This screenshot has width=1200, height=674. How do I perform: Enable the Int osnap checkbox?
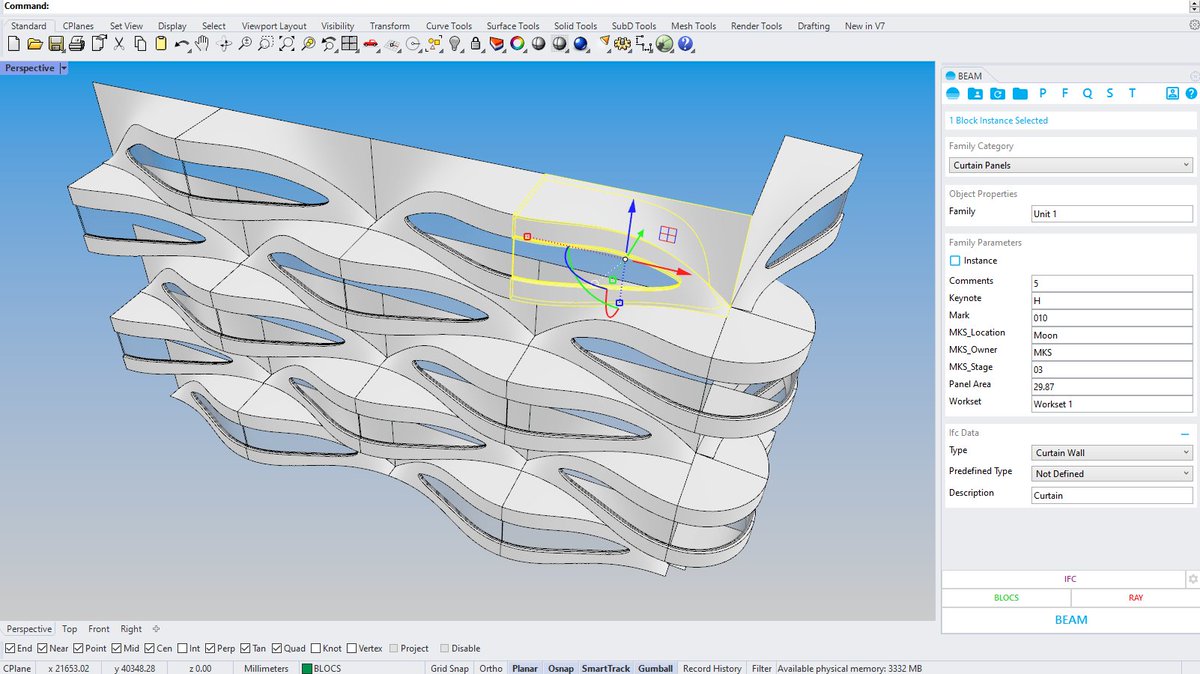click(x=182, y=648)
